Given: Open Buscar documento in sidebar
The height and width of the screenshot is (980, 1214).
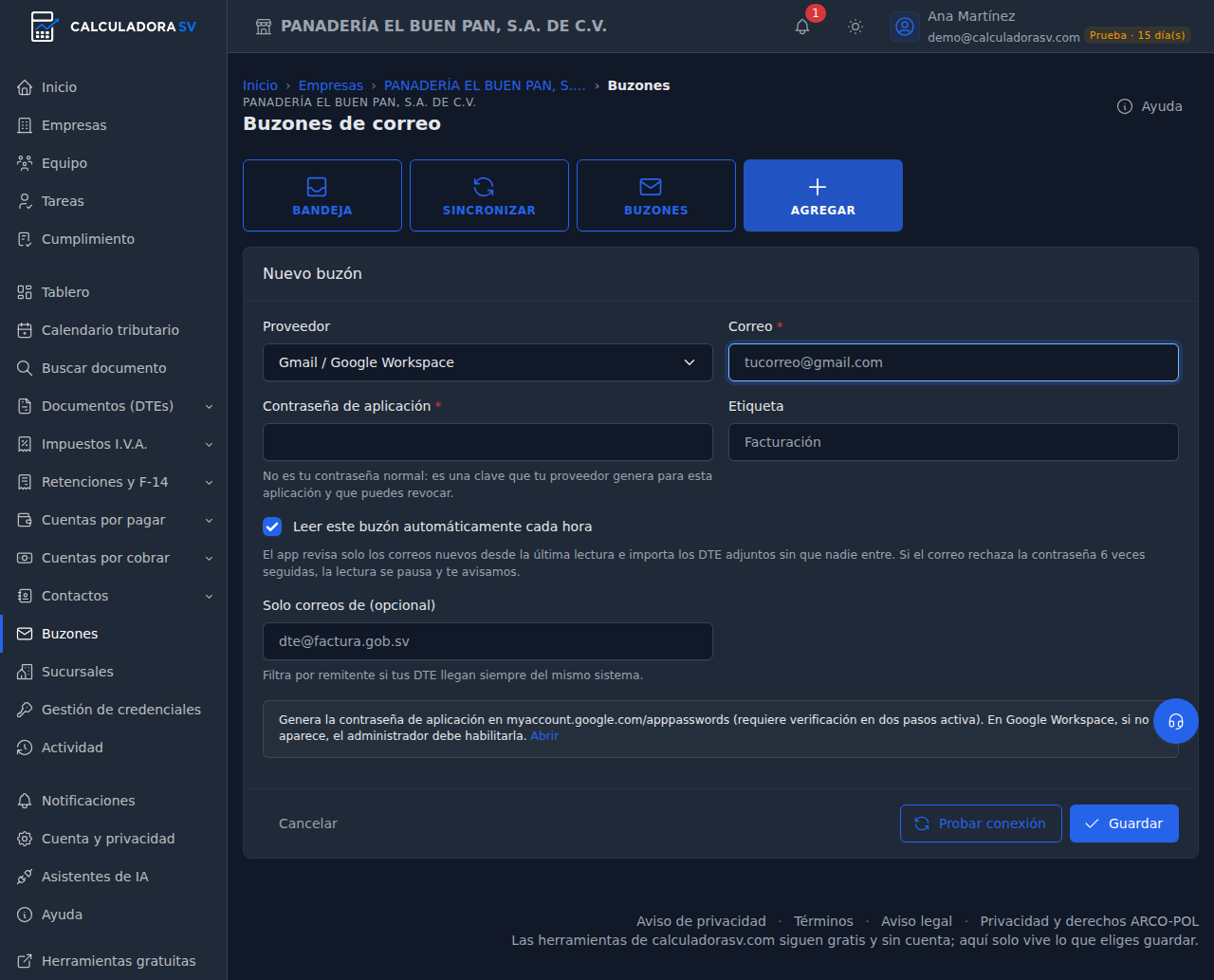Looking at the screenshot, I should (114, 368).
